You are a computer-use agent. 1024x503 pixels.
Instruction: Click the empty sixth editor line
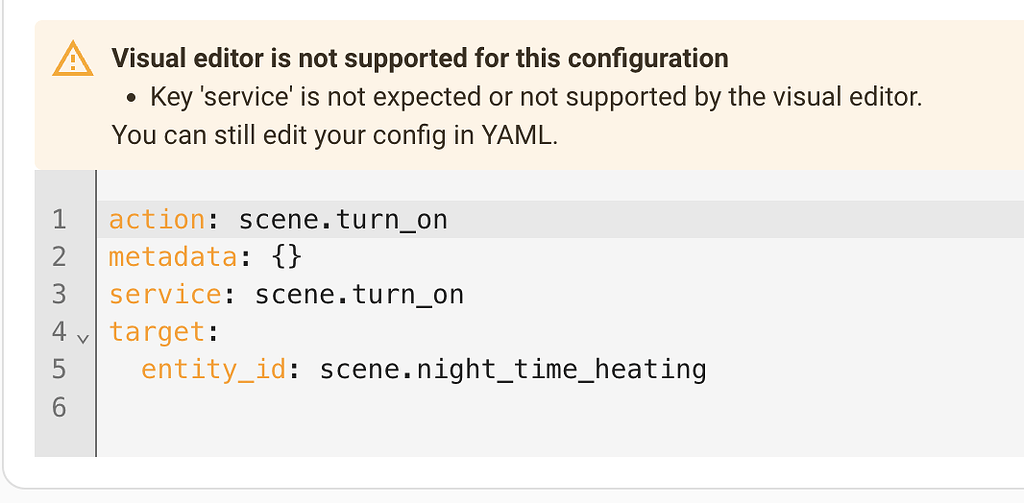(560, 407)
